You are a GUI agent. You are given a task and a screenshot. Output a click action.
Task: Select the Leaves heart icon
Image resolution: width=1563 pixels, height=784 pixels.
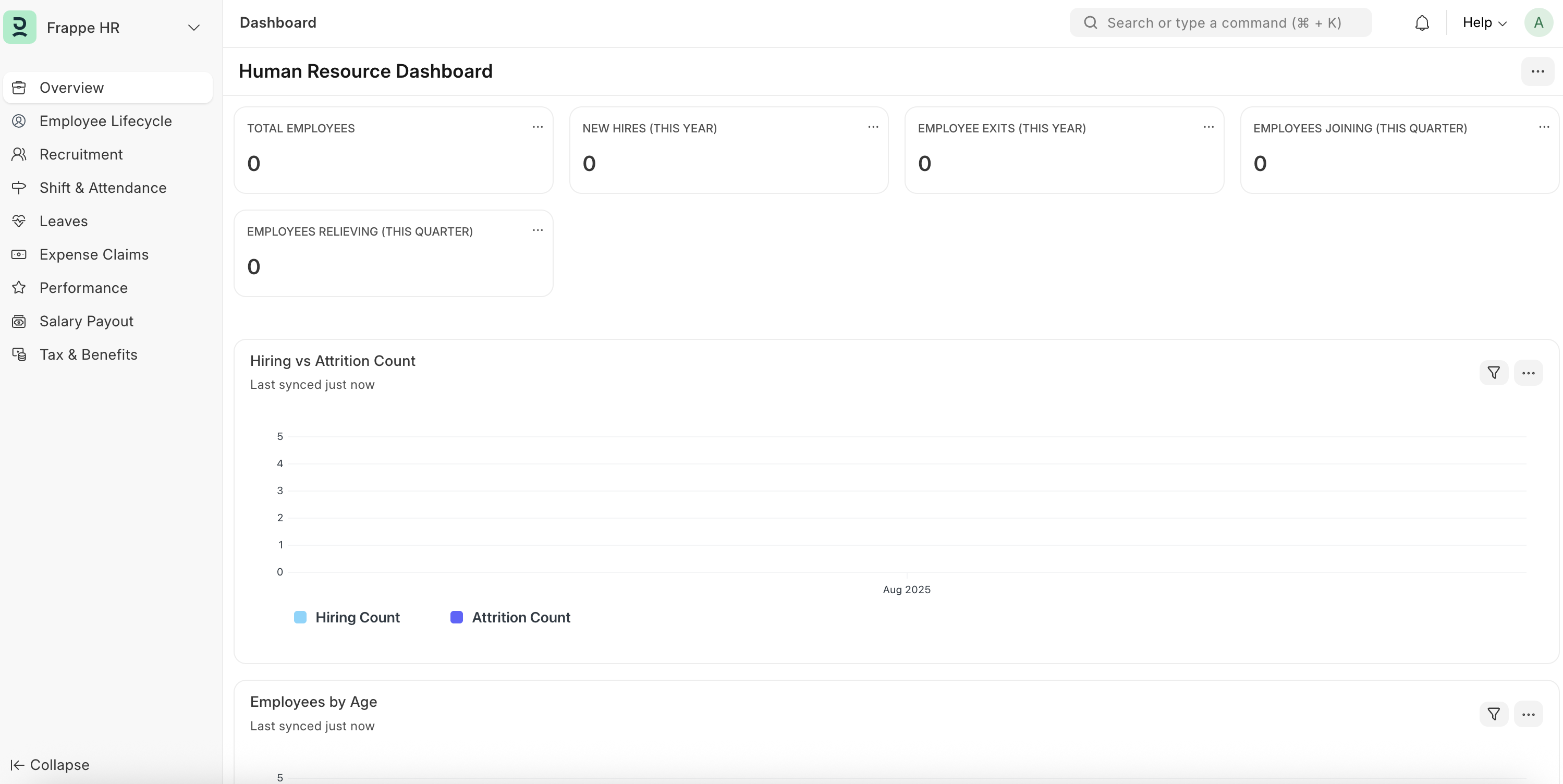[x=19, y=221]
